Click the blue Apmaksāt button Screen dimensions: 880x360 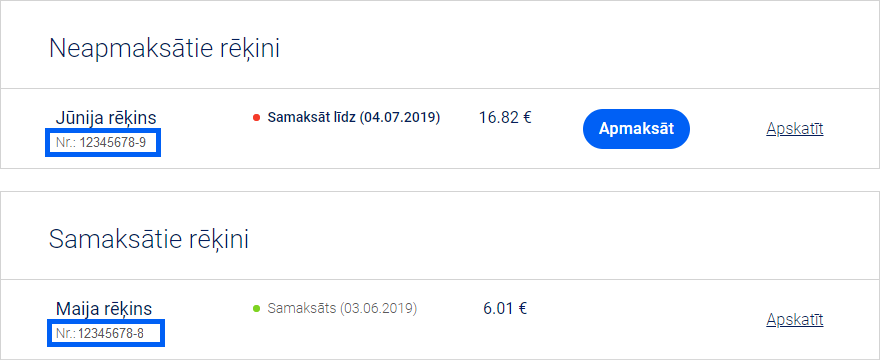(x=636, y=129)
